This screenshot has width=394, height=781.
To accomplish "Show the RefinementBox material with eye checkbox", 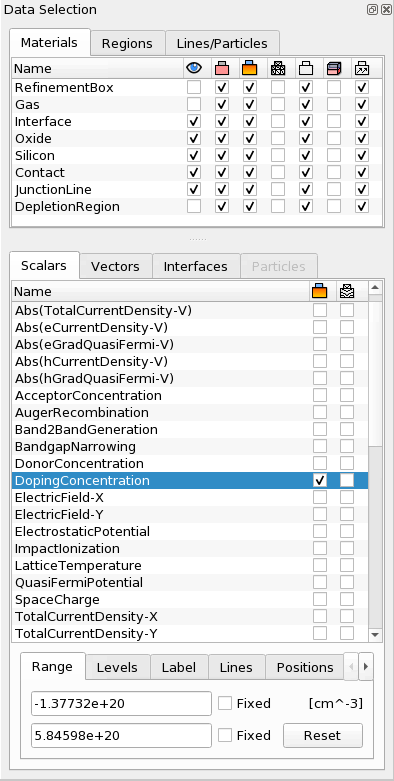I will click(x=194, y=88).
